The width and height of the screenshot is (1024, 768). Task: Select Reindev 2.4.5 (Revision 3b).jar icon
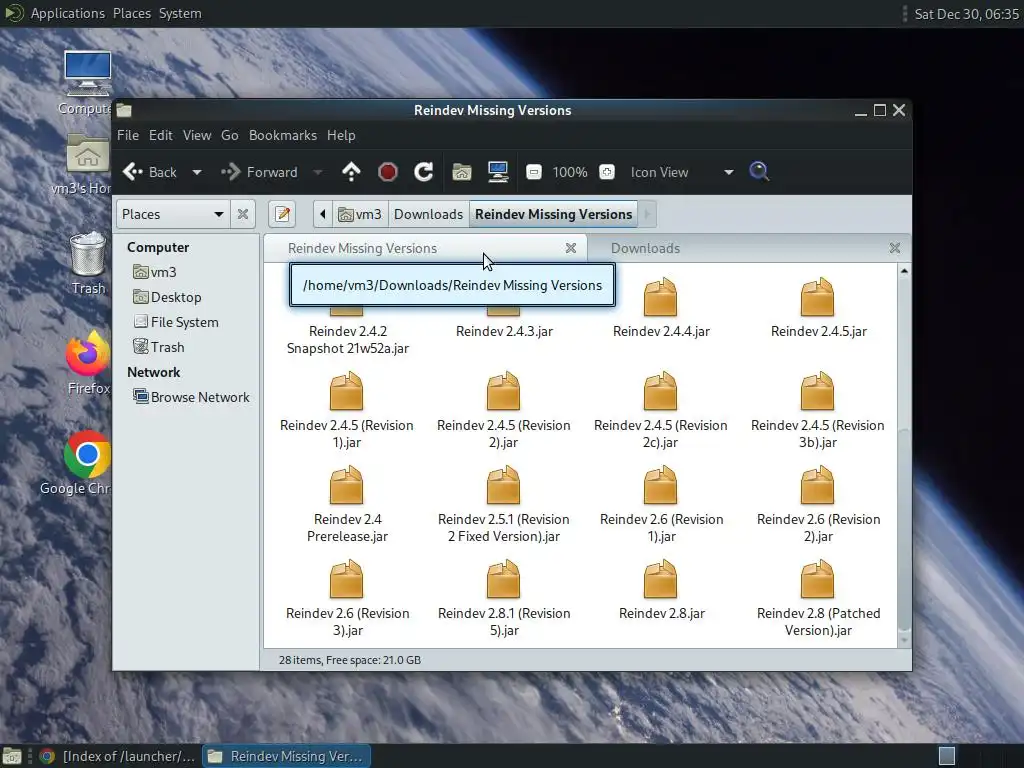[818, 391]
